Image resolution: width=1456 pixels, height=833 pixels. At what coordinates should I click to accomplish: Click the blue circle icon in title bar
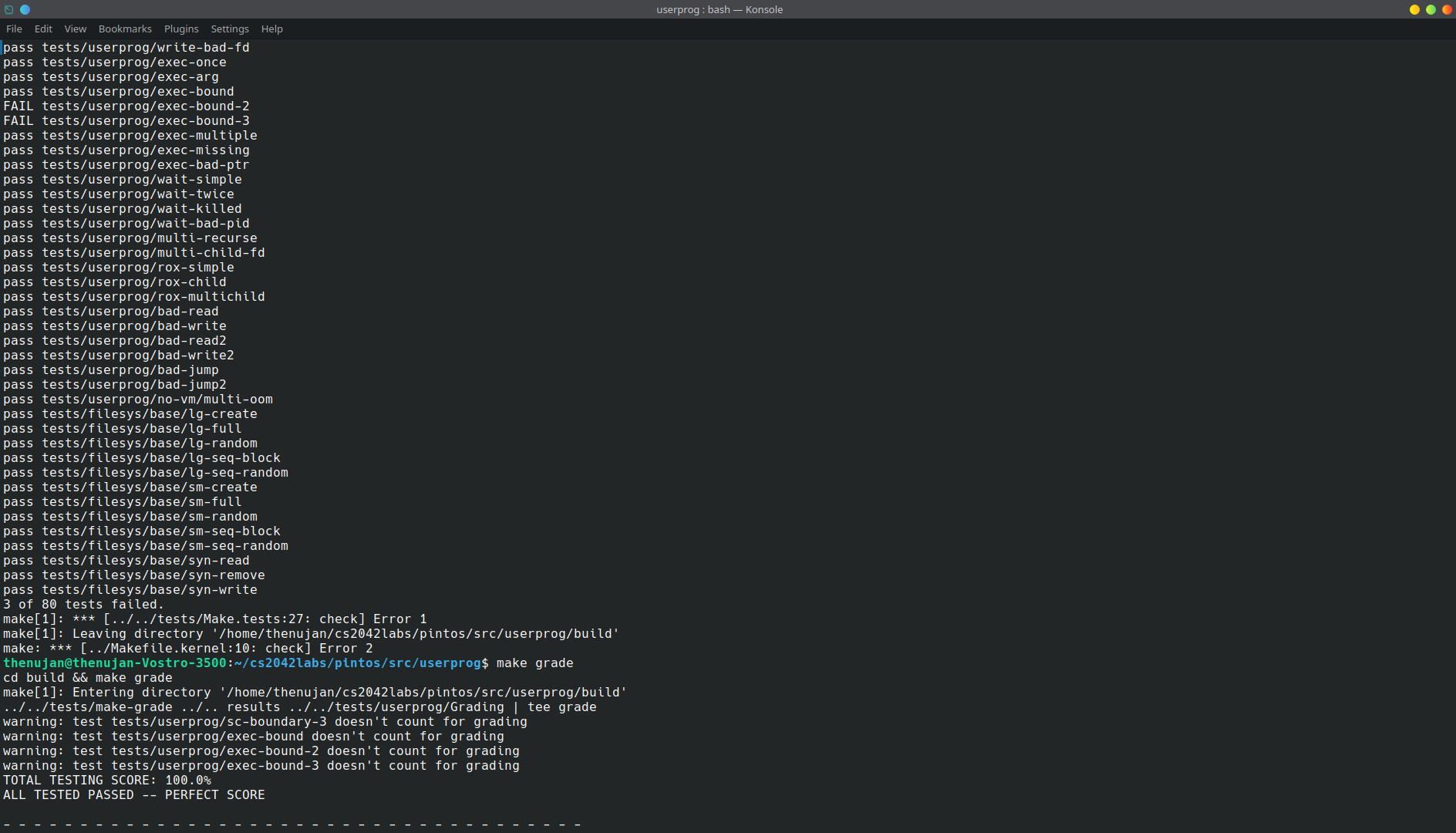pyautogui.click(x=25, y=9)
